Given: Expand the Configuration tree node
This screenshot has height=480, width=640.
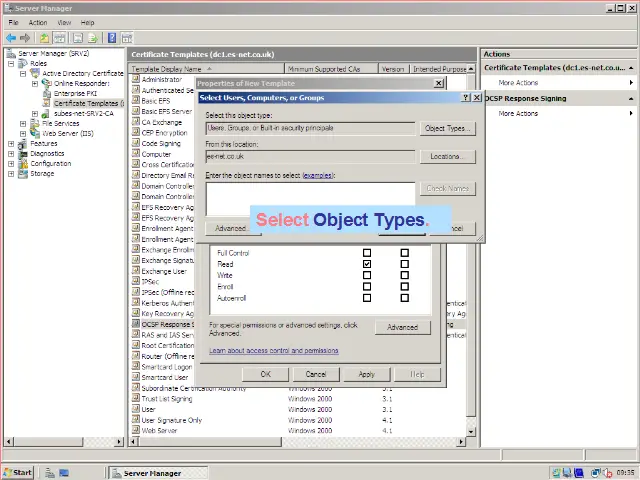Looking at the screenshot, I should (x=11, y=163).
